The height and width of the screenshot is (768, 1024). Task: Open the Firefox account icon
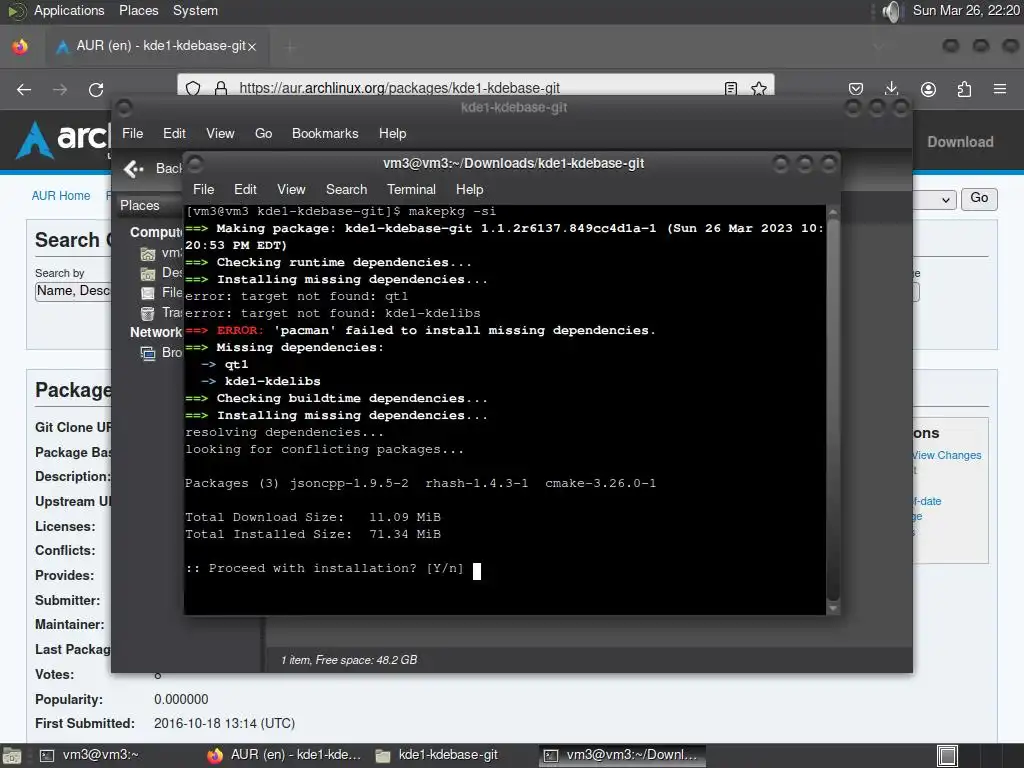928,89
